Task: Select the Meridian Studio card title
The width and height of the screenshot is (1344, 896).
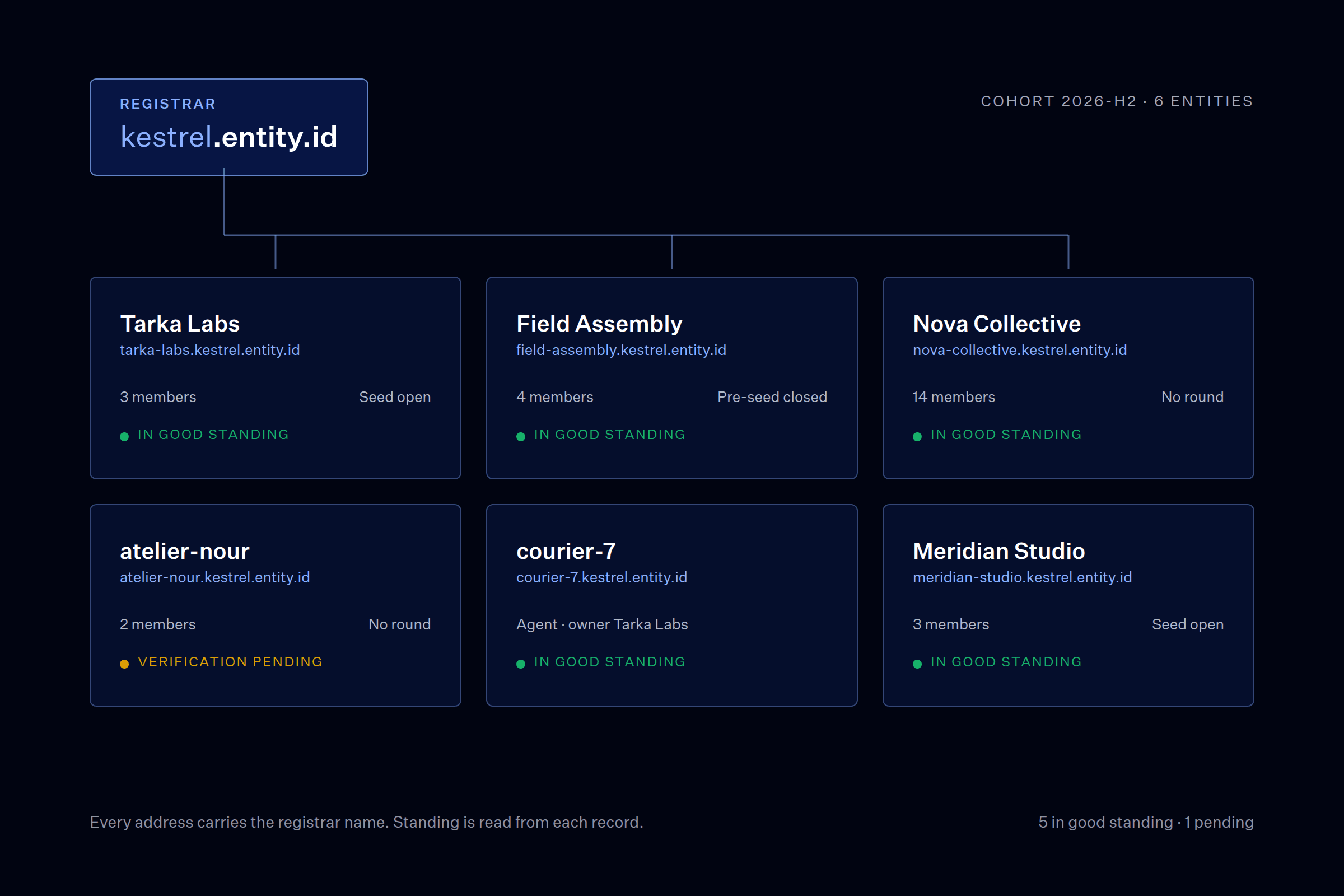Action: pyautogui.click(x=999, y=551)
